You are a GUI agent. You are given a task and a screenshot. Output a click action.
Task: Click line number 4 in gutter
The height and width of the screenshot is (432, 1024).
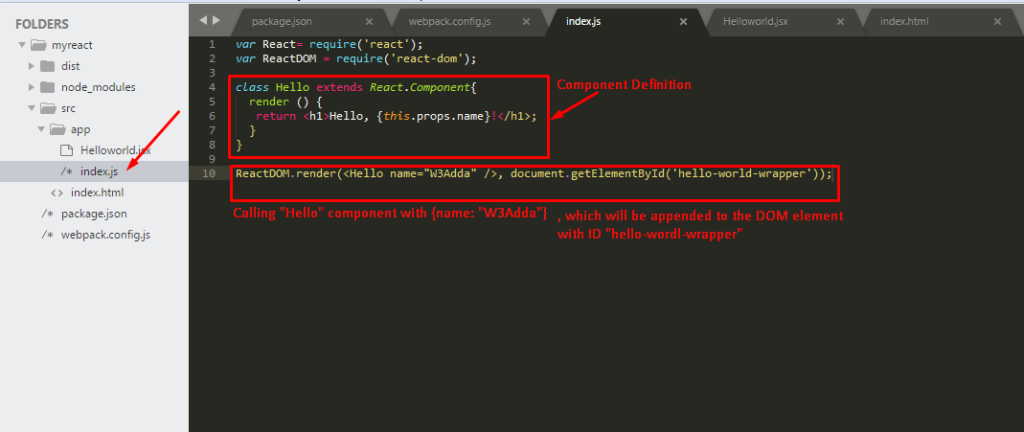pyautogui.click(x=212, y=87)
